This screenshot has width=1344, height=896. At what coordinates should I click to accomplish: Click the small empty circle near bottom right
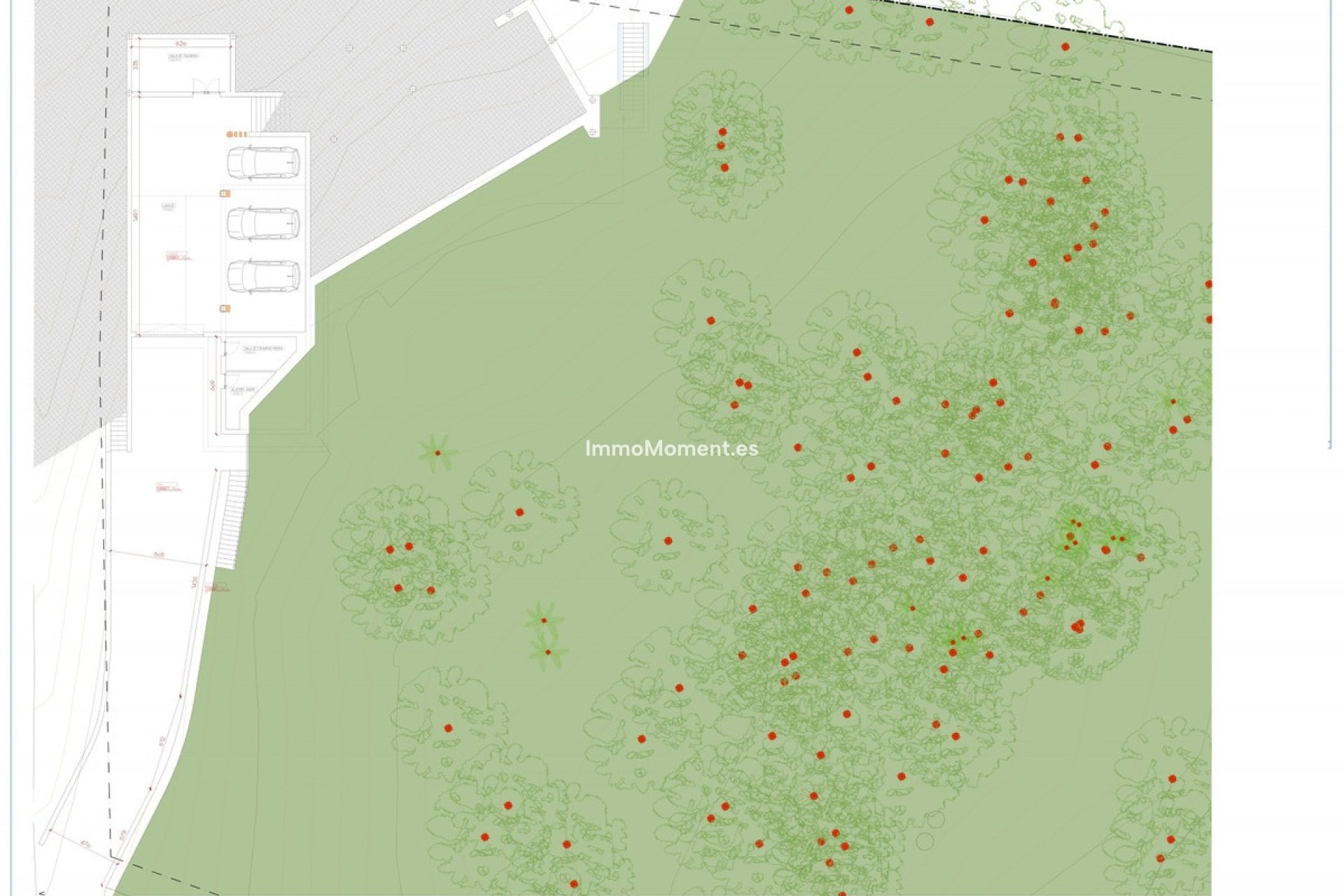coord(925,841)
